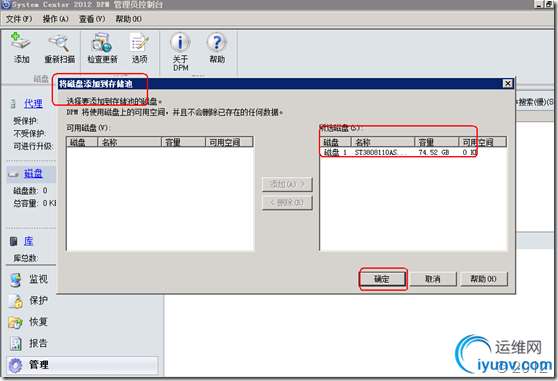Click the Reporting (报告) chart icon
Viewport: 558px width, 381px height.
(15, 343)
